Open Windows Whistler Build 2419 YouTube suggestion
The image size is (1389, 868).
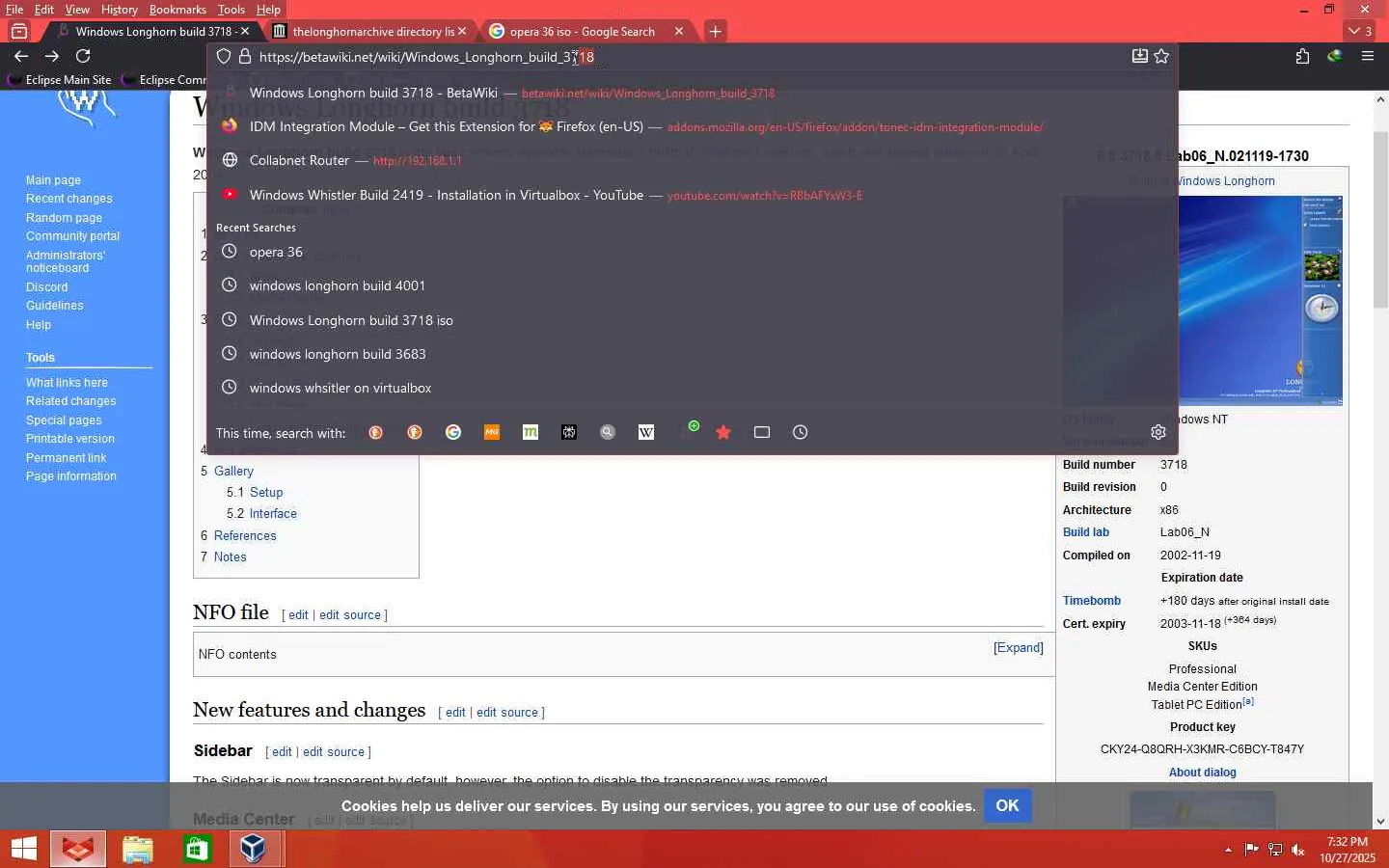692,195
